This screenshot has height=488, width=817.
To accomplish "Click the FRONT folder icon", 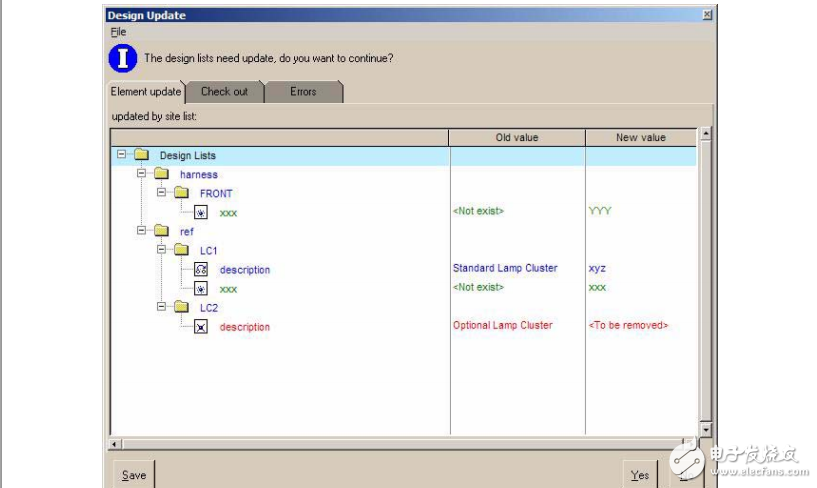I will click(x=180, y=194).
